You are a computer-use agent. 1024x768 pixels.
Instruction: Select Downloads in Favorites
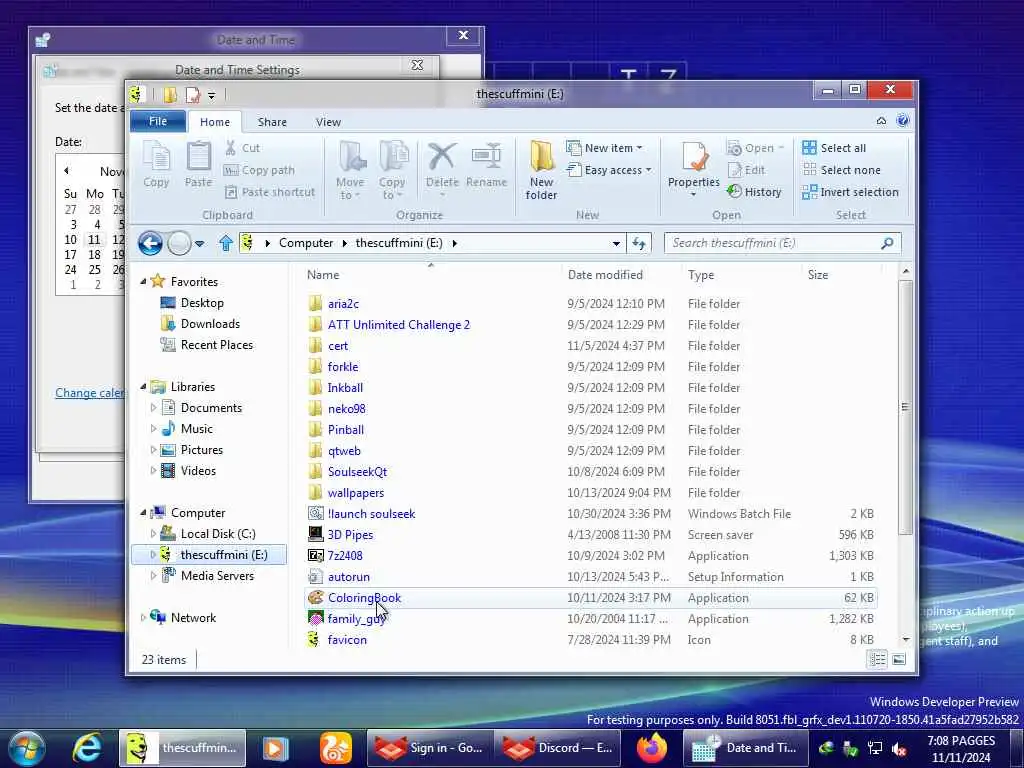pos(210,324)
